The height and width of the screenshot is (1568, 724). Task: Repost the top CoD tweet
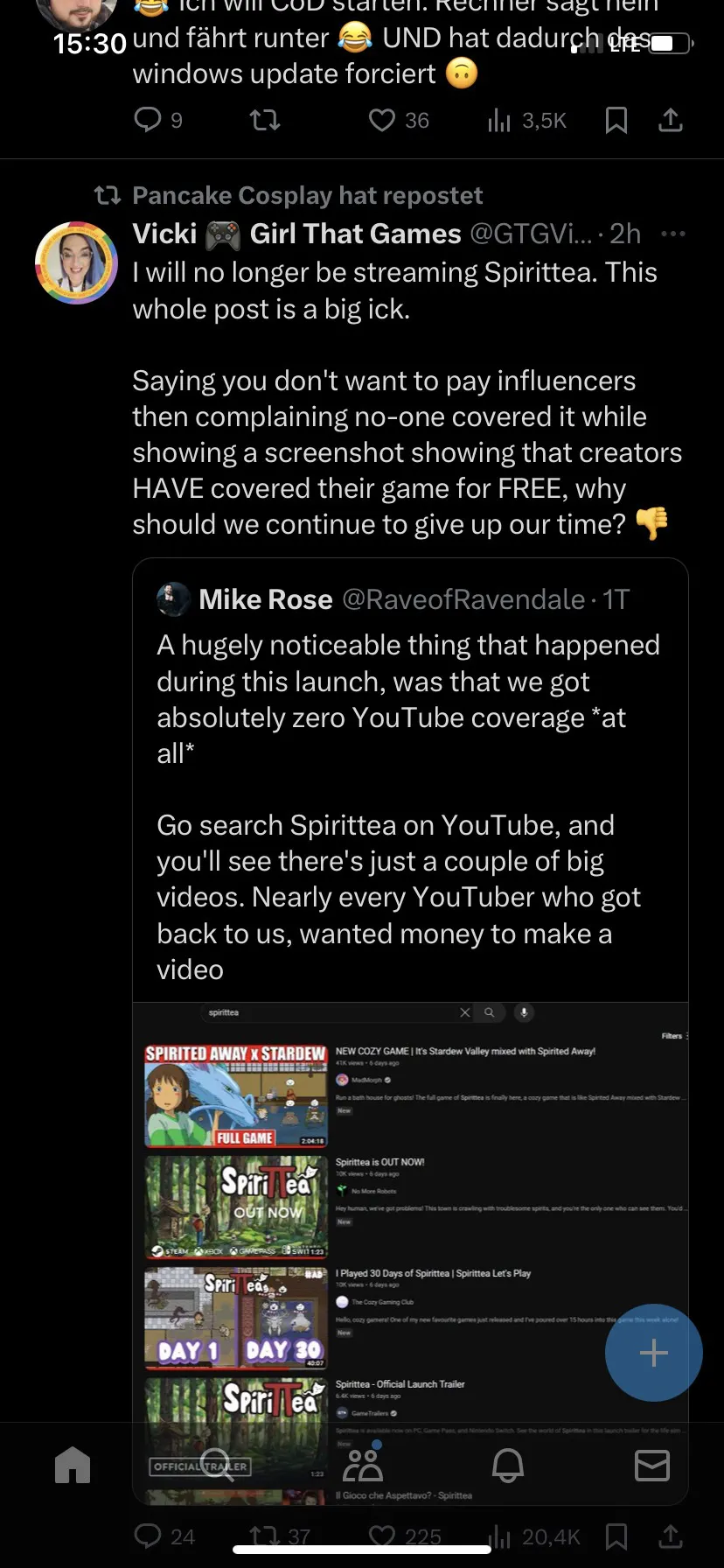[265, 119]
